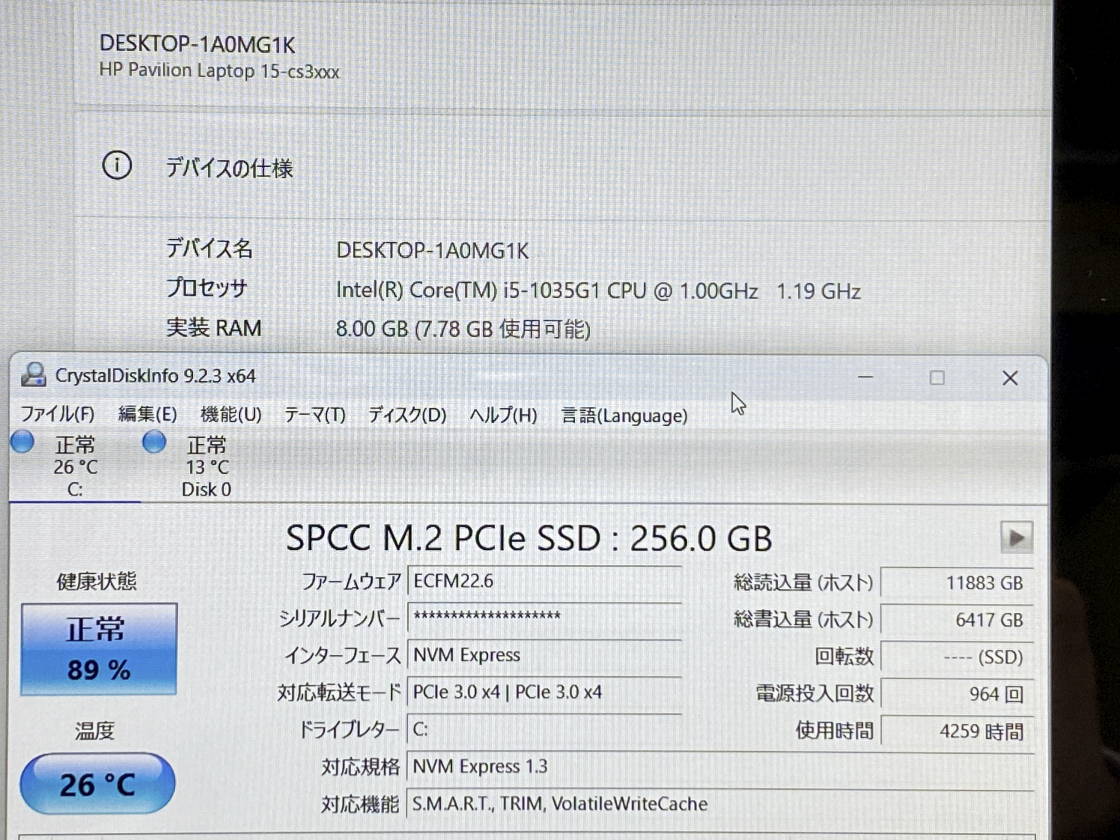Click the info icon beside デバイスの仕様 in Settings

pyautogui.click(x=116, y=166)
